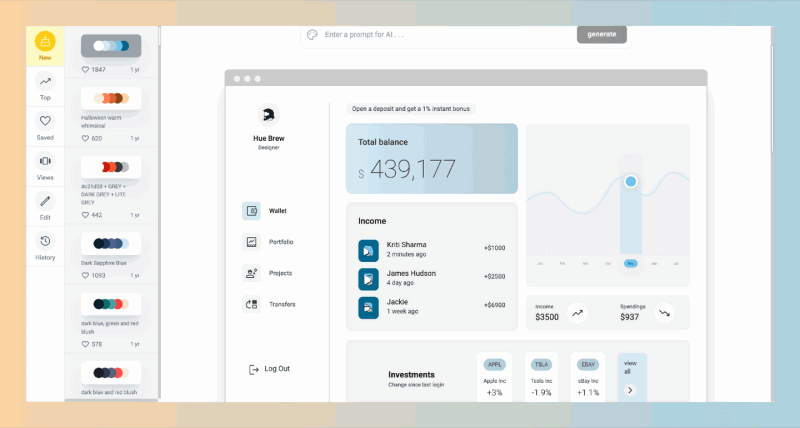Click the Kriti Sharma name
800x428 pixels.
407,245
